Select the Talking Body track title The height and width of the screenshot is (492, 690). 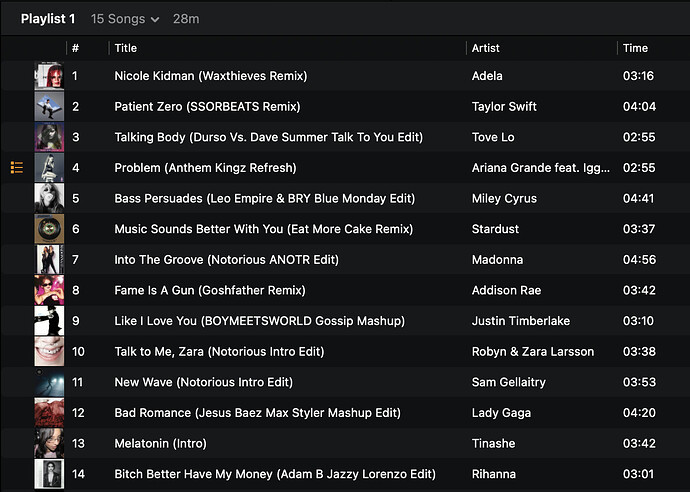tap(268, 137)
